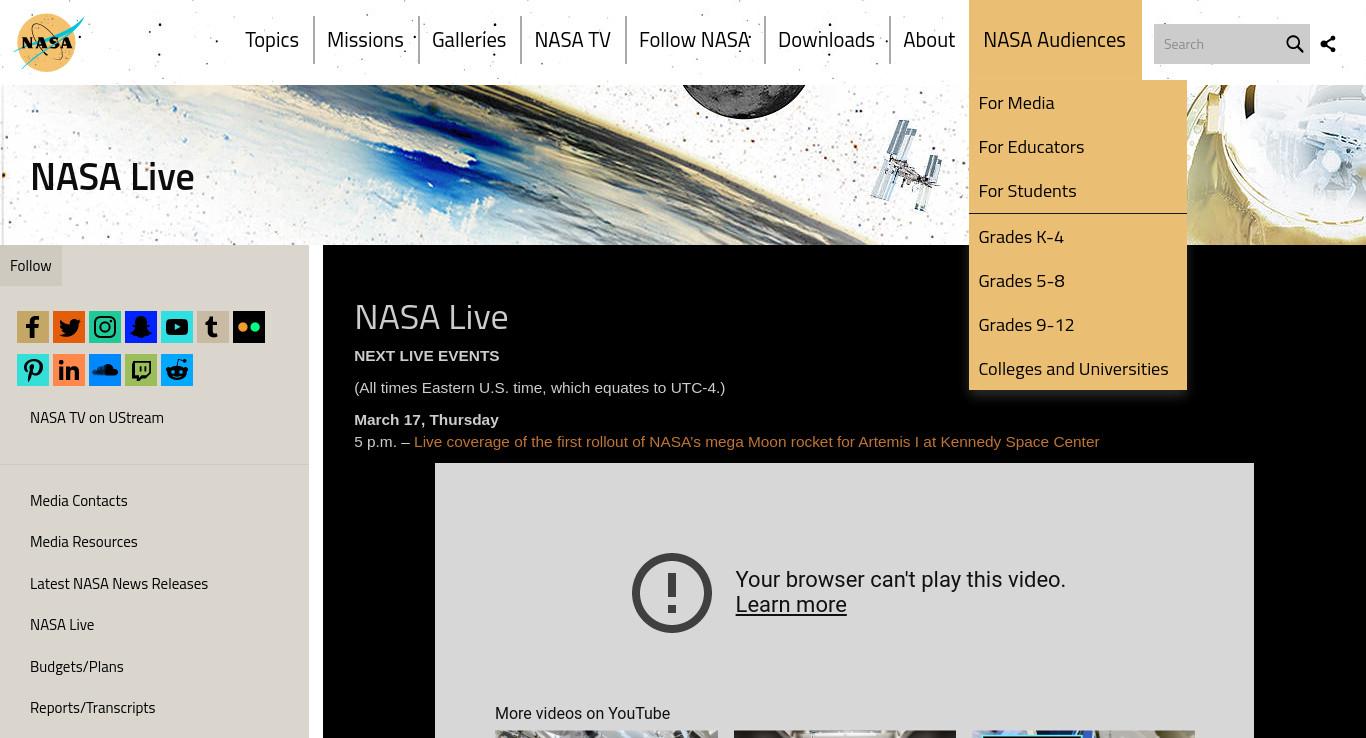Click the search magnifier icon
The image size is (1366, 738).
coord(1294,44)
